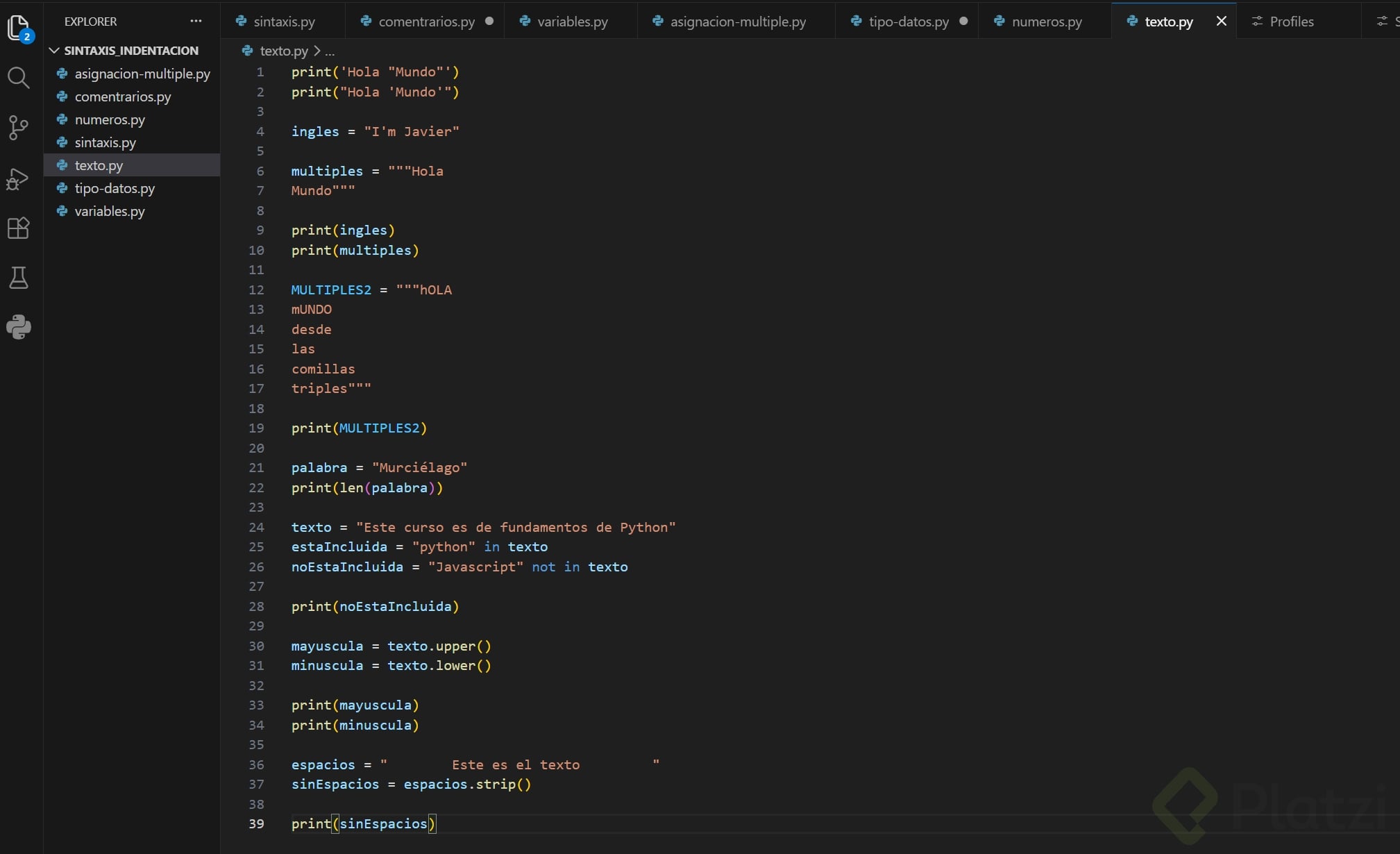1400x854 pixels.
Task: Open the Extensions view icon
Action: pyautogui.click(x=19, y=228)
